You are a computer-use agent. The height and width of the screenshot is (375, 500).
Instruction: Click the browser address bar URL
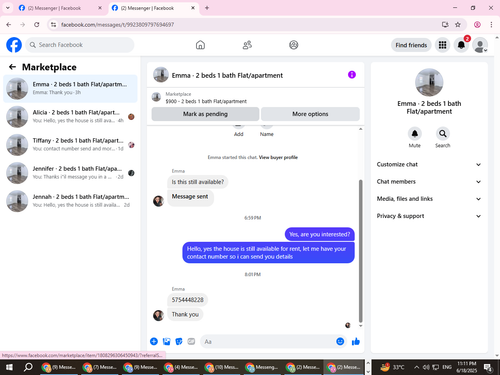(117, 25)
